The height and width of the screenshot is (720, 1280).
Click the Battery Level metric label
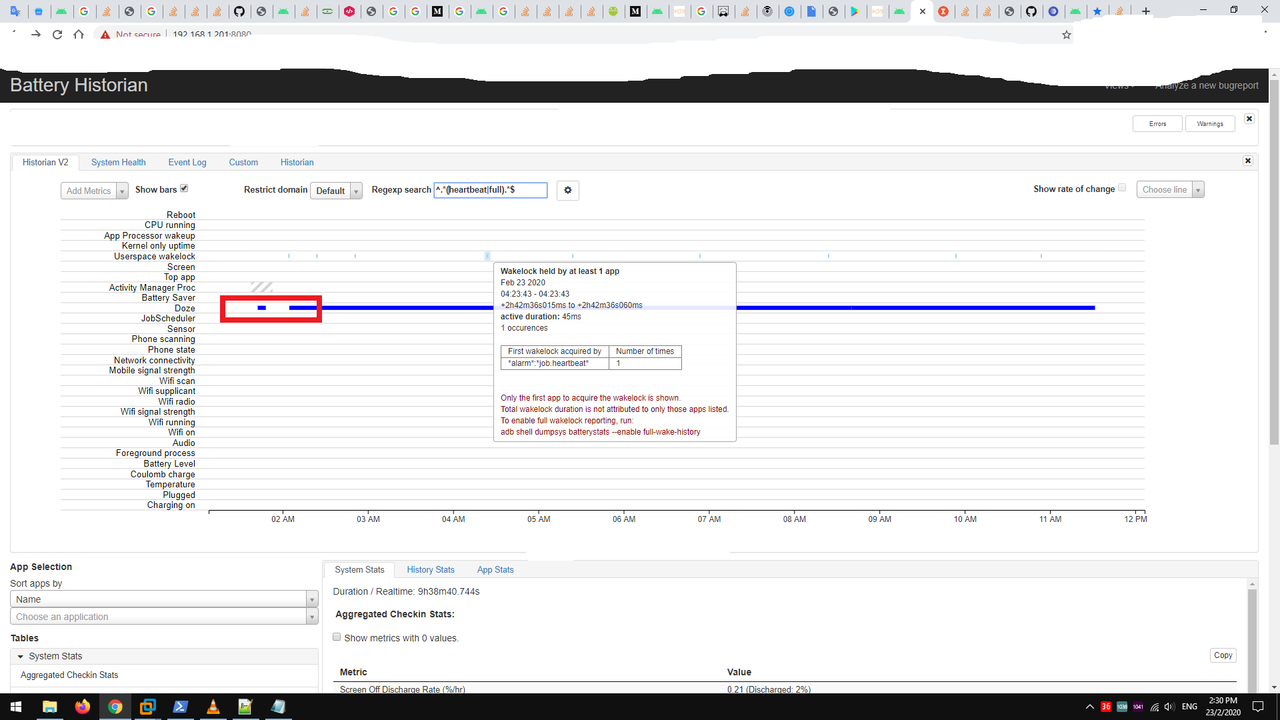click(x=169, y=464)
